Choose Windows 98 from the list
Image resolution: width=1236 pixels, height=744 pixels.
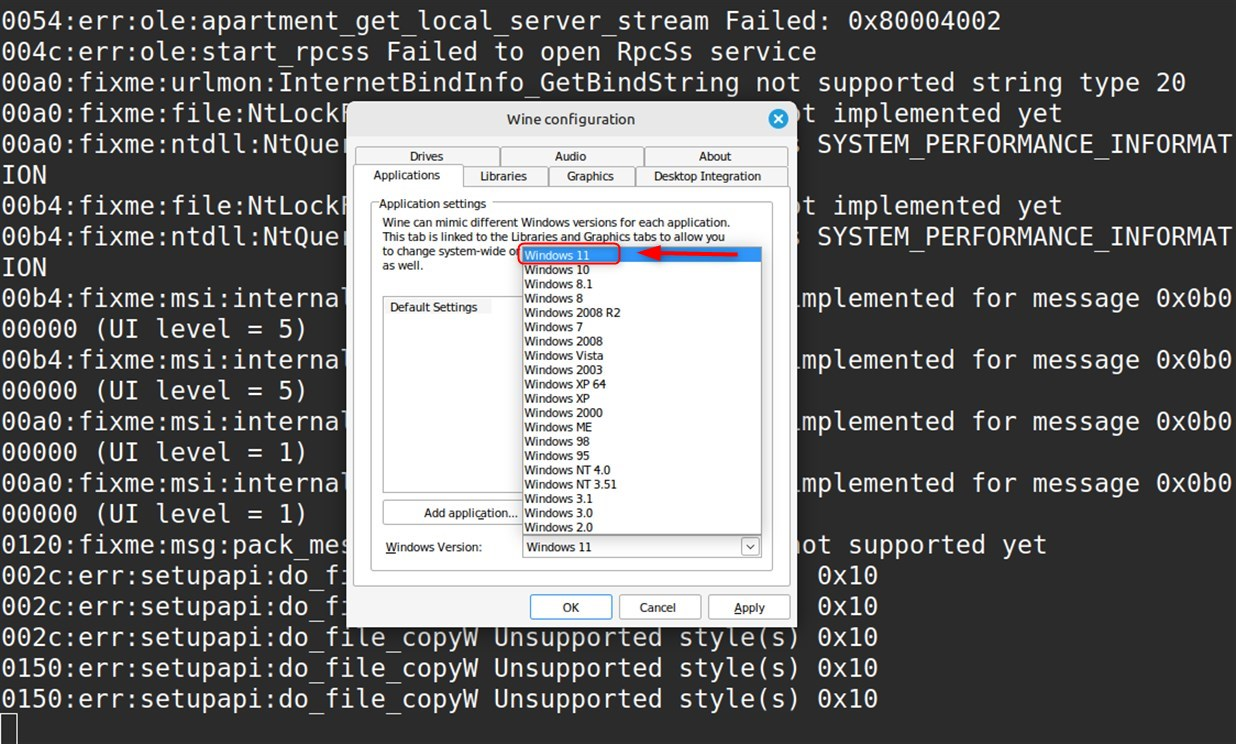click(641, 441)
